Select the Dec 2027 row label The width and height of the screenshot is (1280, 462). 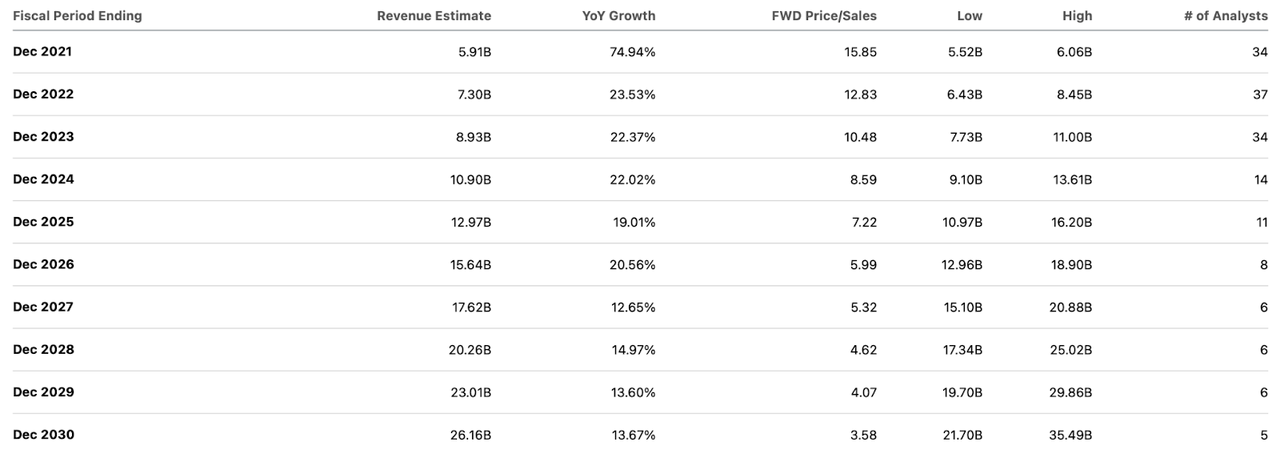point(43,307)
